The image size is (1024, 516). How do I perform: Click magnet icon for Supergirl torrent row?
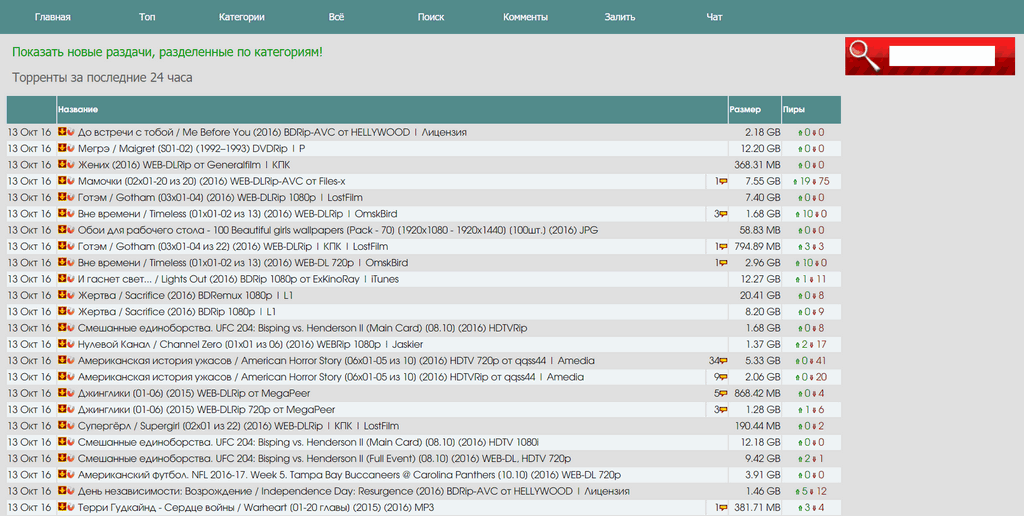[71, 426]
